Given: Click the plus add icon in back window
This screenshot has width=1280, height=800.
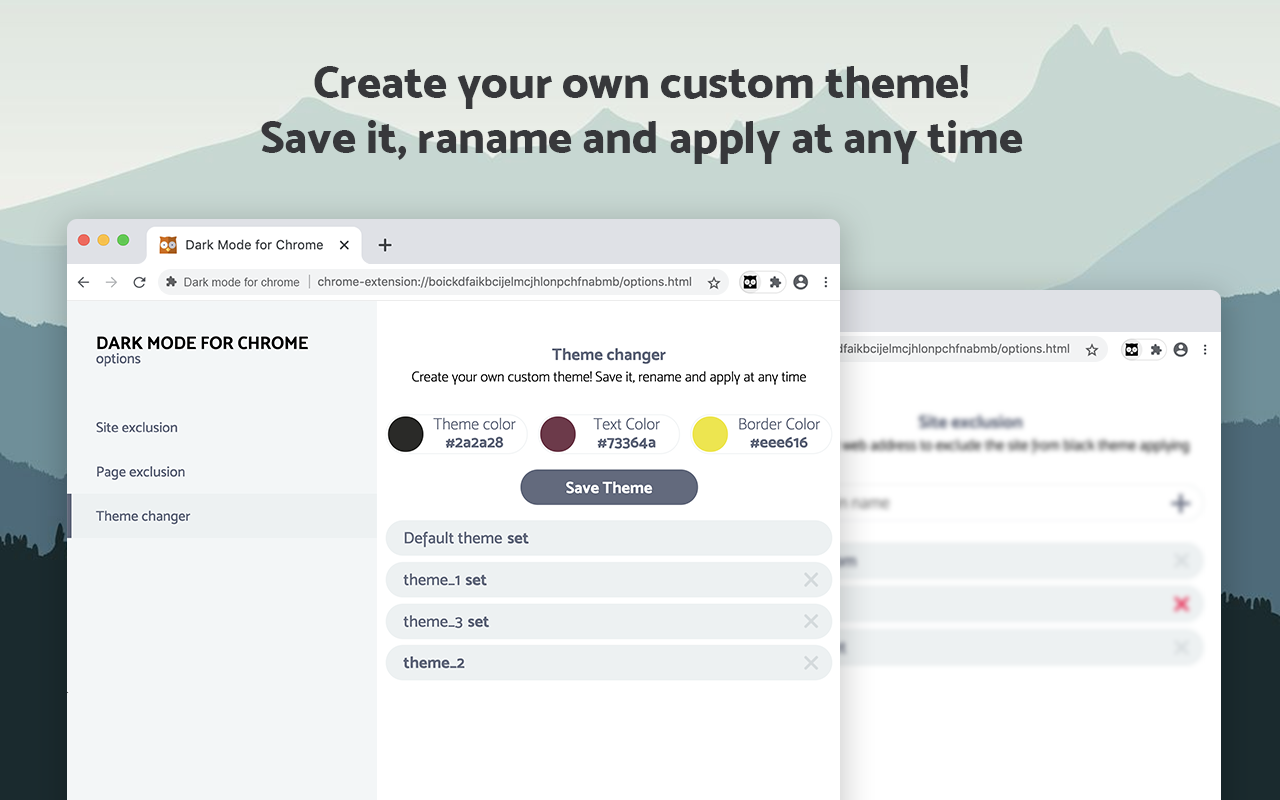Looking at the screenshot, I should click(1181, 503).
